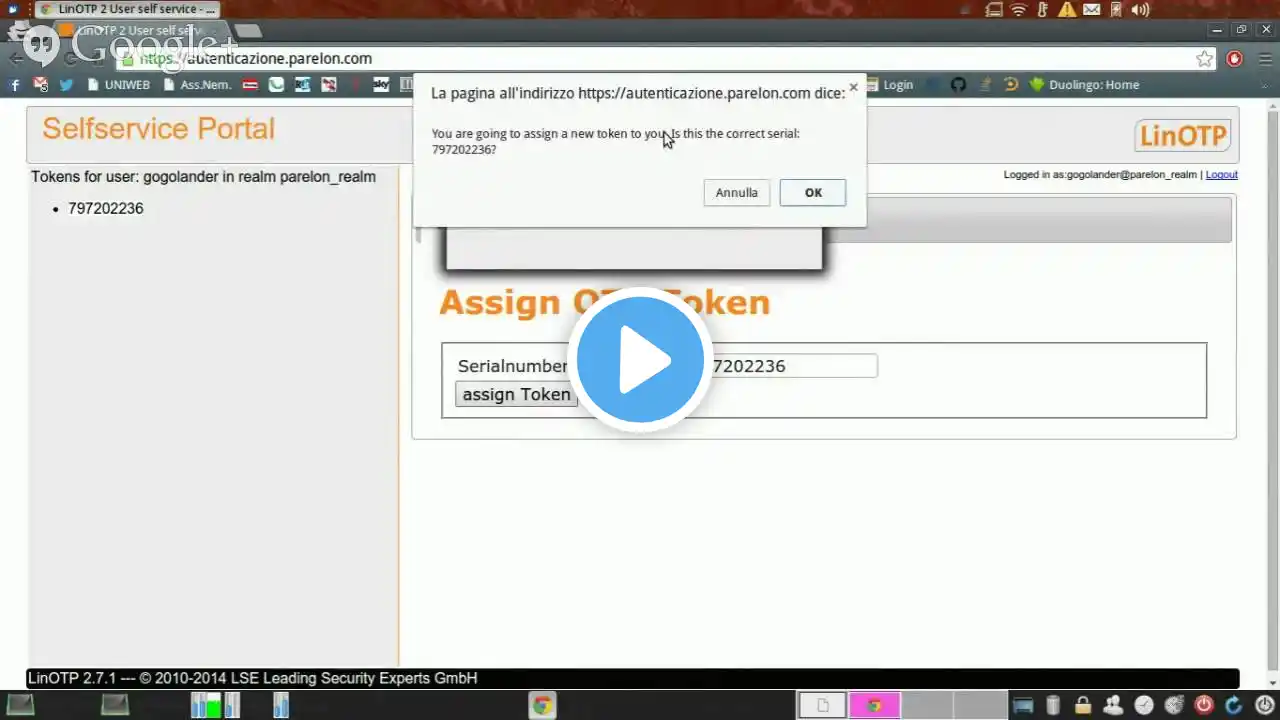1280x720 pixels.
Task: Open a new browser tab
Action: pyautogui.click(x=247, y=31)
